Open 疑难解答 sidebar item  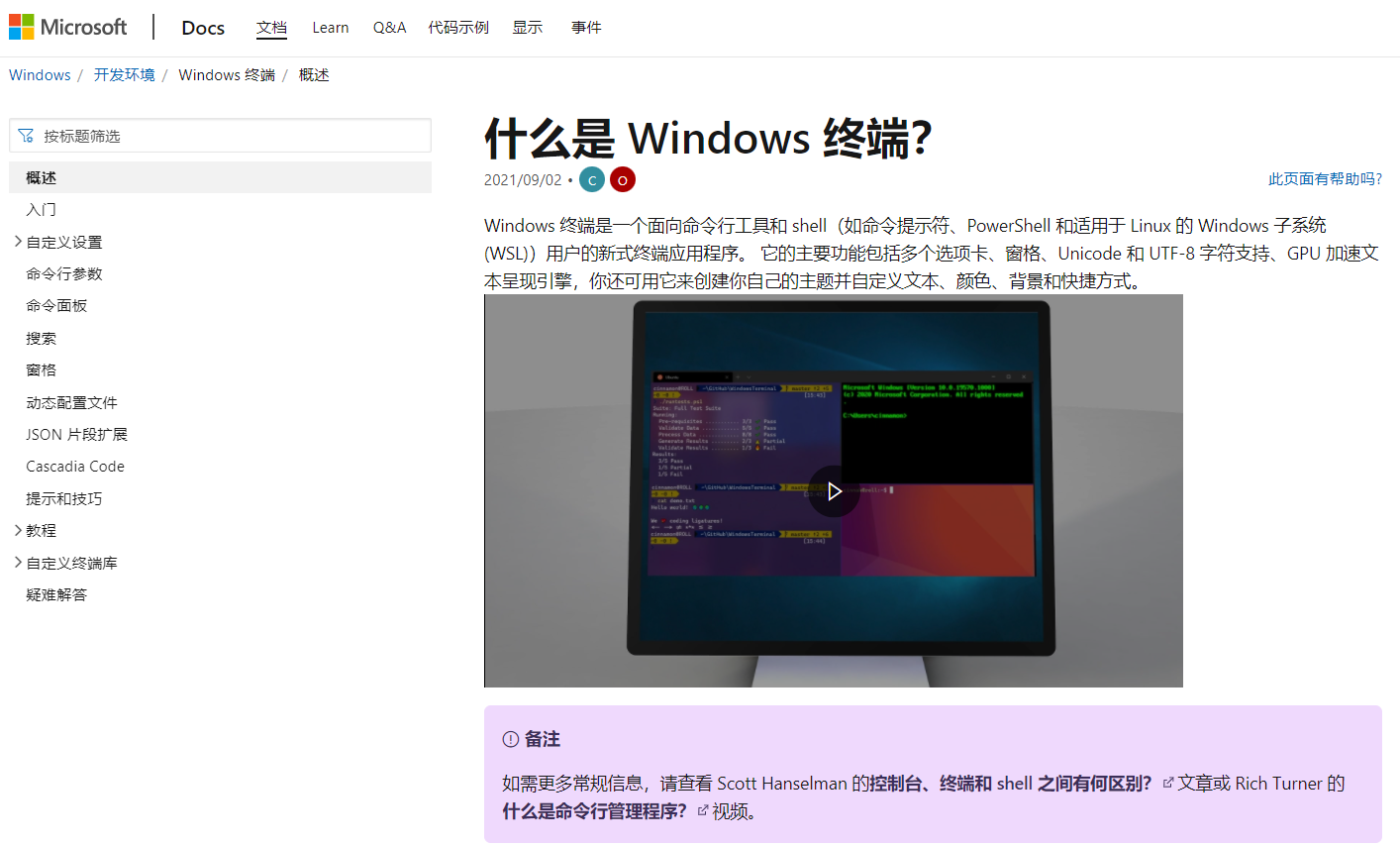click(x=56, y=595)
